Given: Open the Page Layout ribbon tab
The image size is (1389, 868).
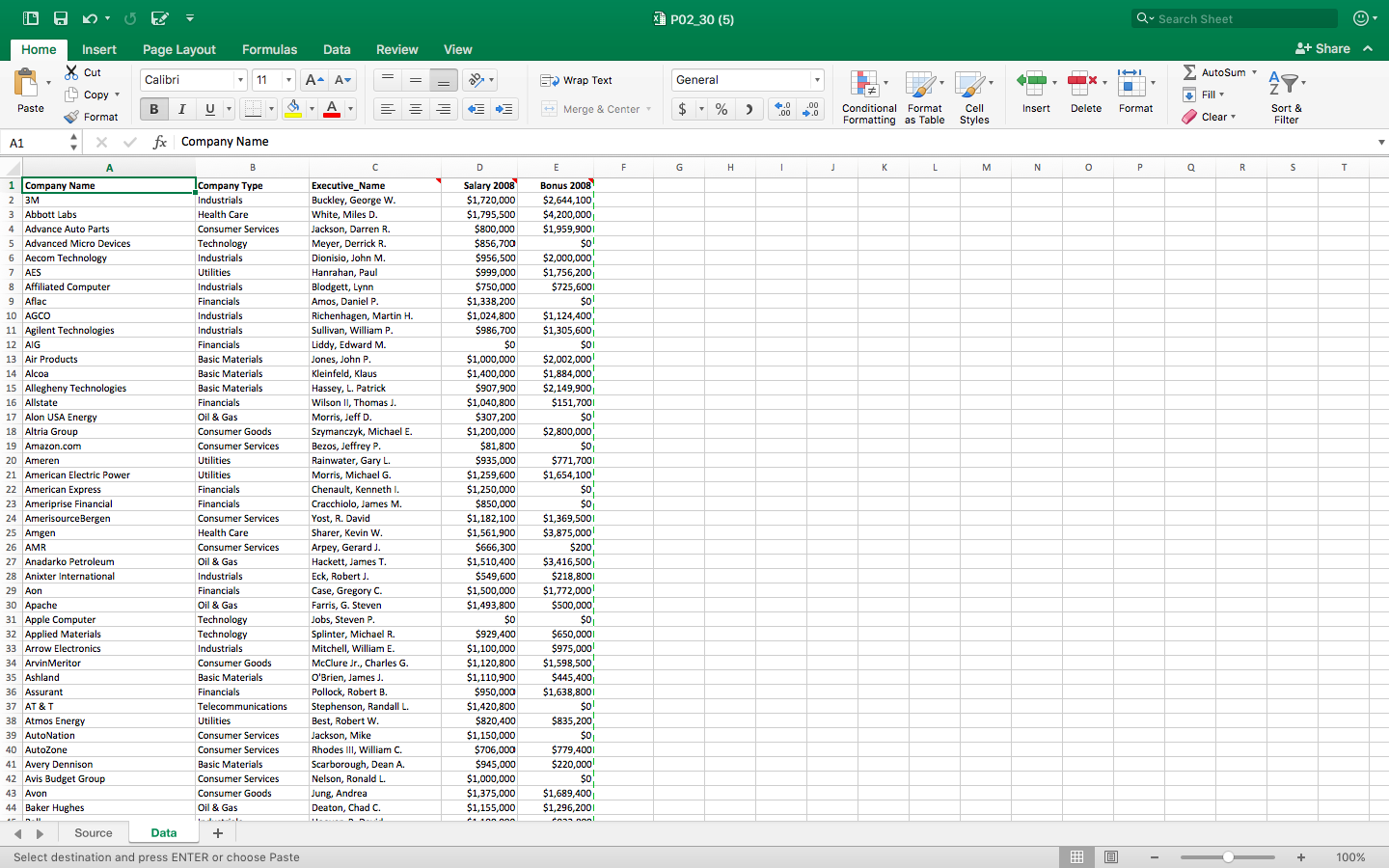Looking at the screenshot, I should (179, 49).
